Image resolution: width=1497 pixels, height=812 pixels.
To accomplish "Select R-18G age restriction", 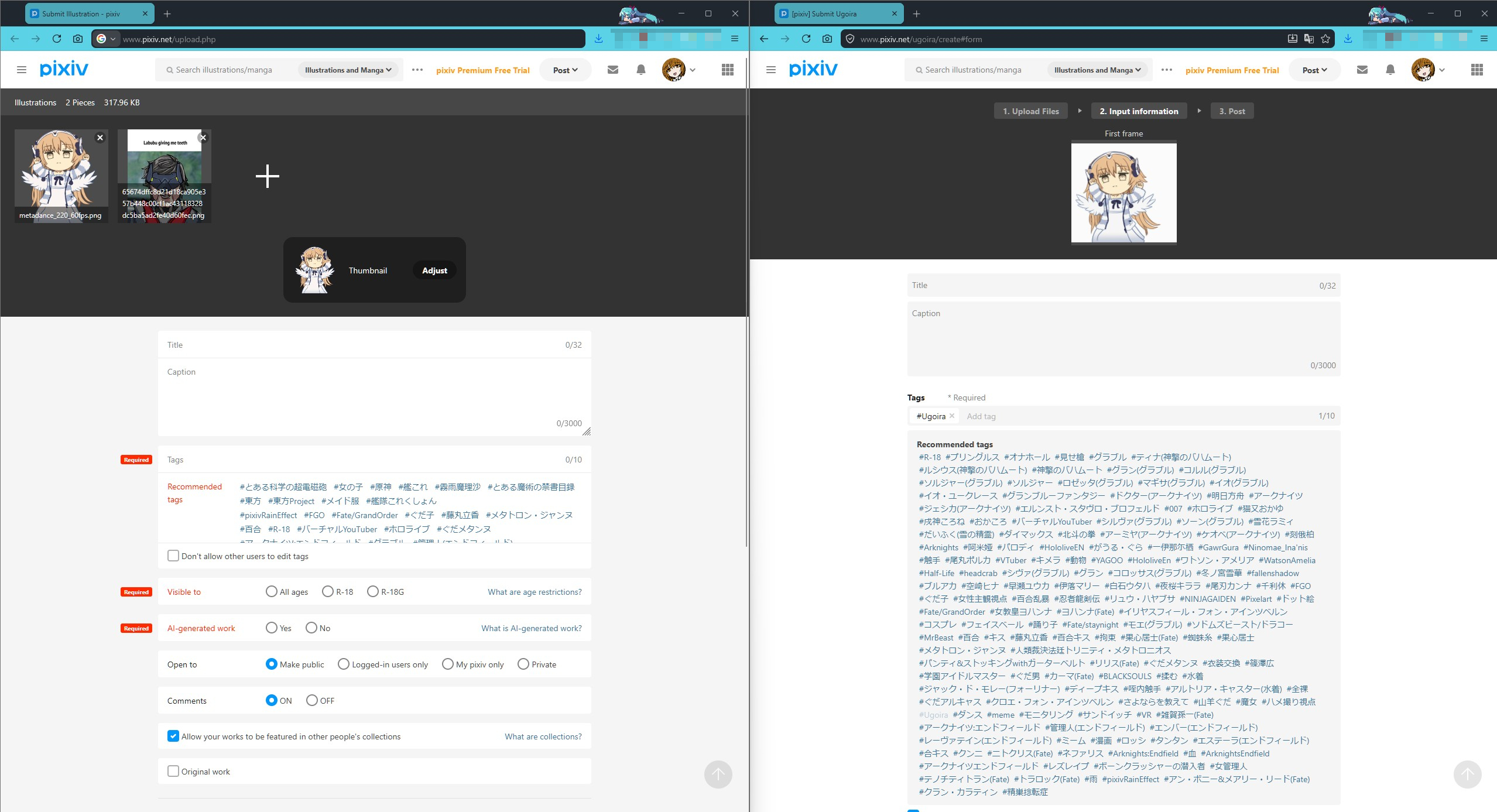I will [373, 591].
